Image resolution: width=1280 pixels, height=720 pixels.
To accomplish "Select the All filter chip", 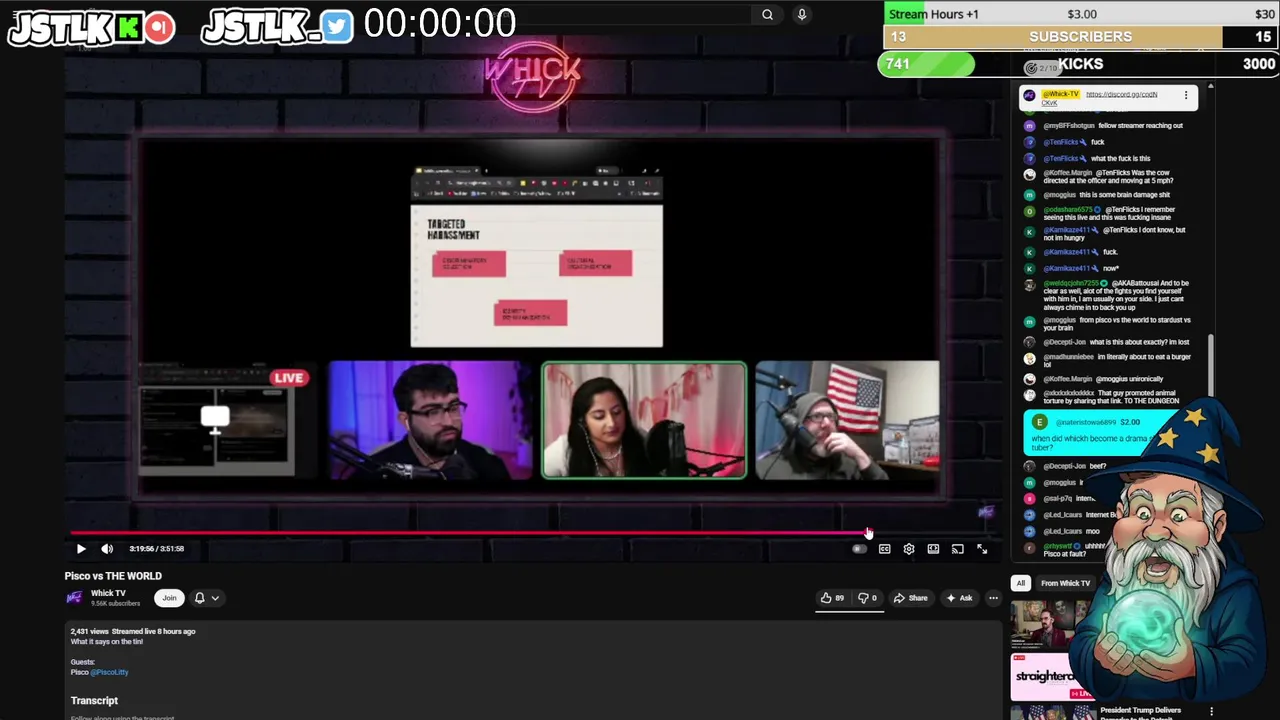I will tap(1020, 583).
